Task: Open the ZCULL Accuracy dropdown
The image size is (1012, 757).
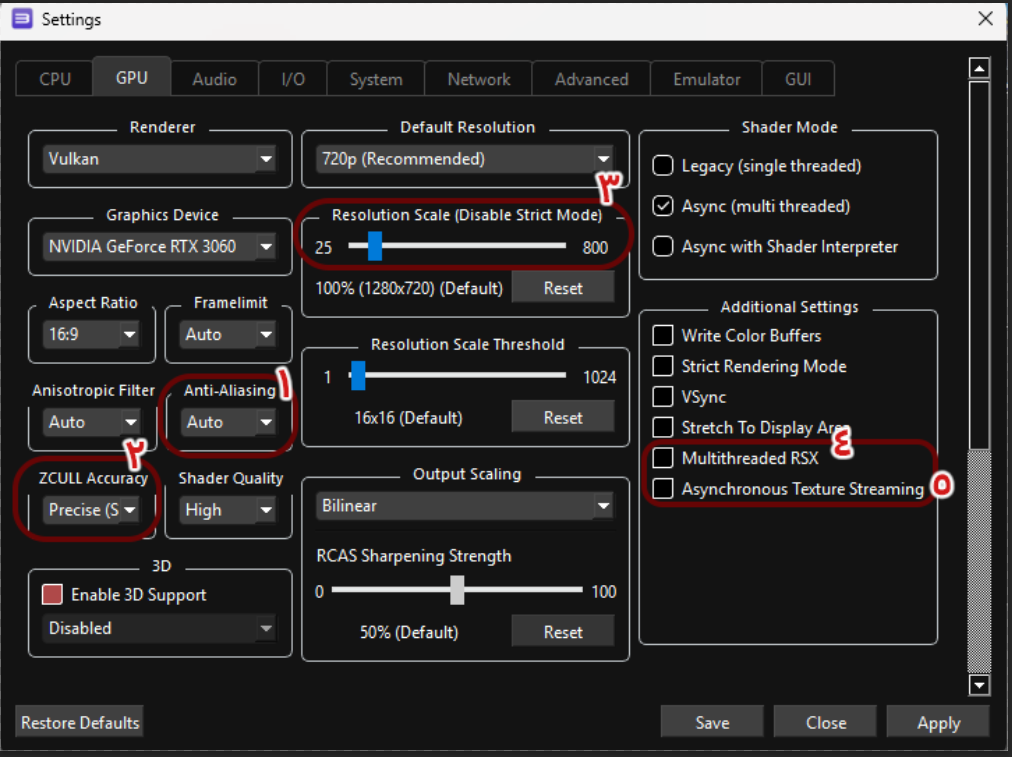Action: [x=92, y=510]
